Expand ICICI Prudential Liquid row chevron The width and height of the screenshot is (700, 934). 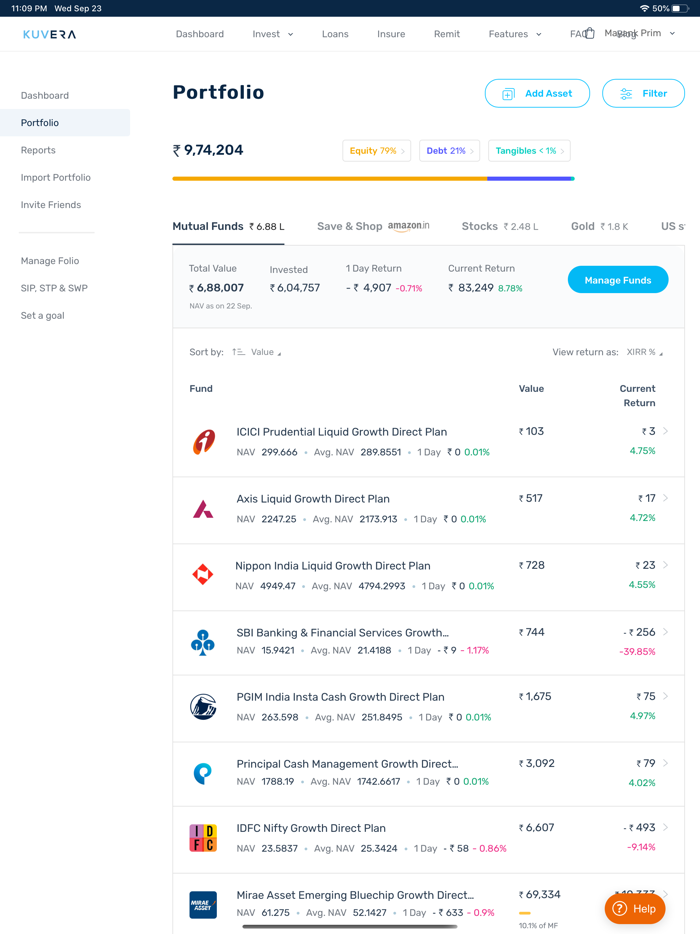(x=665, y=431)
